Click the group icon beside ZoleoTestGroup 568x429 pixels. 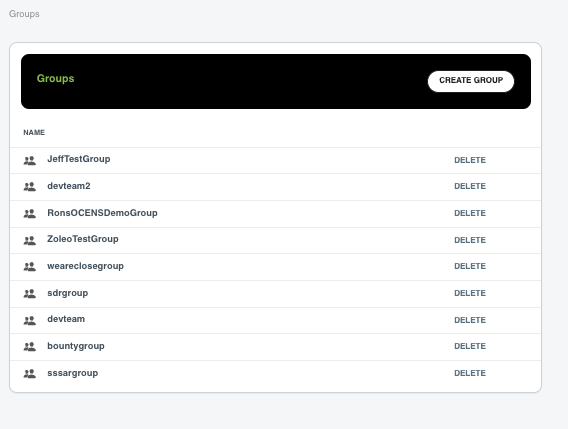[30, 240]
